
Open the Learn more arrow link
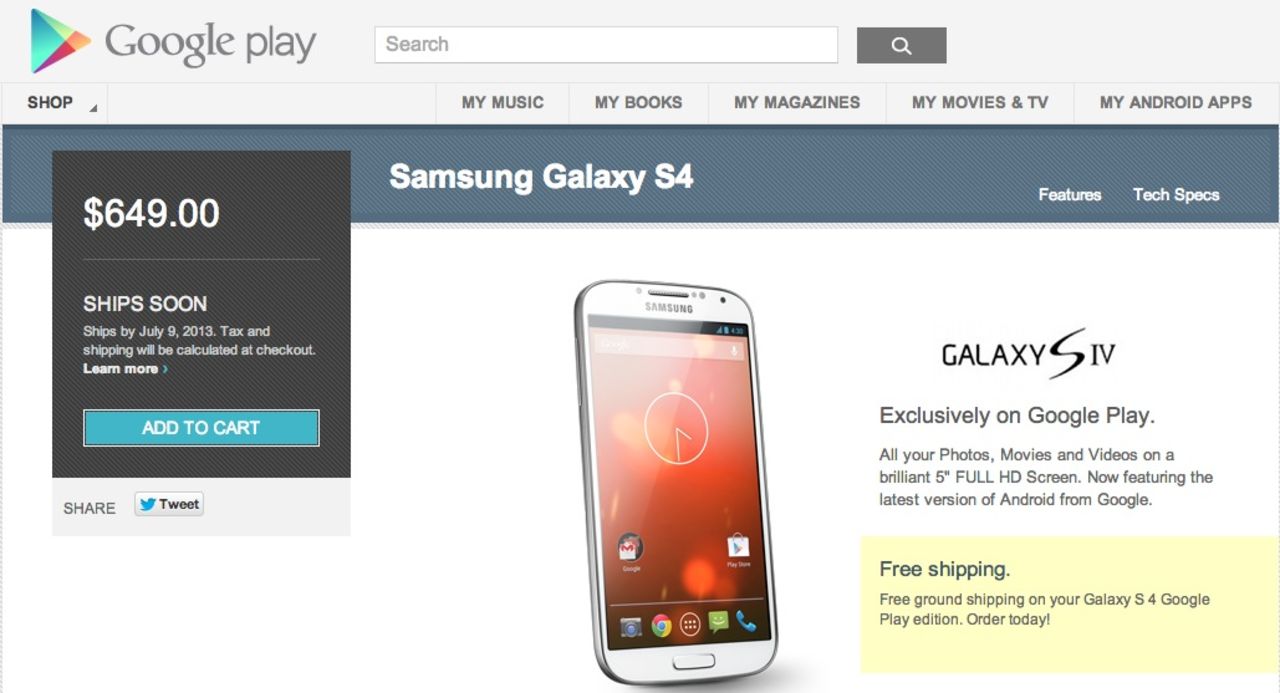click(x=125, y=369)
